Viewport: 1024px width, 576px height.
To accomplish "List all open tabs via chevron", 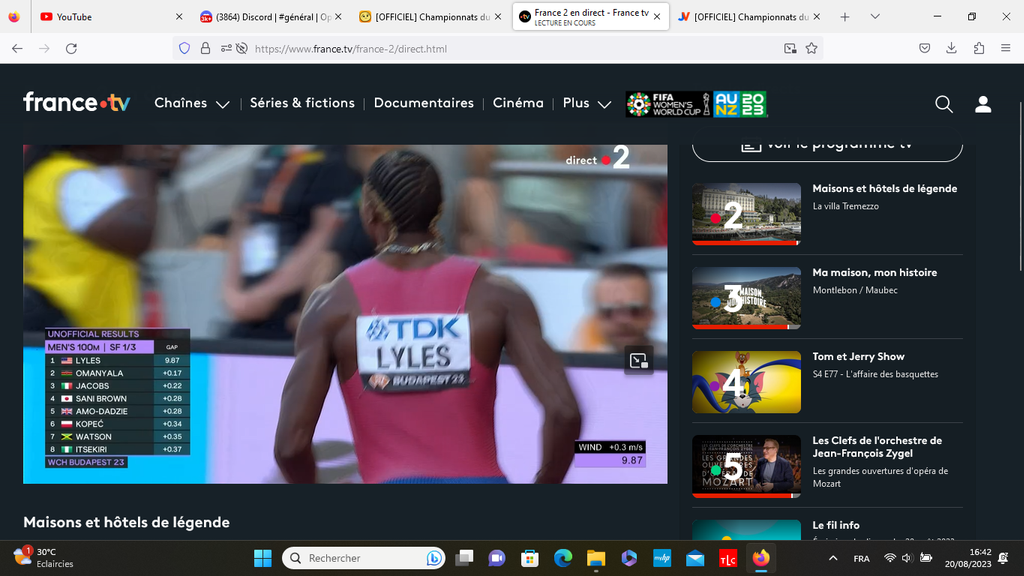I will 875,17.
